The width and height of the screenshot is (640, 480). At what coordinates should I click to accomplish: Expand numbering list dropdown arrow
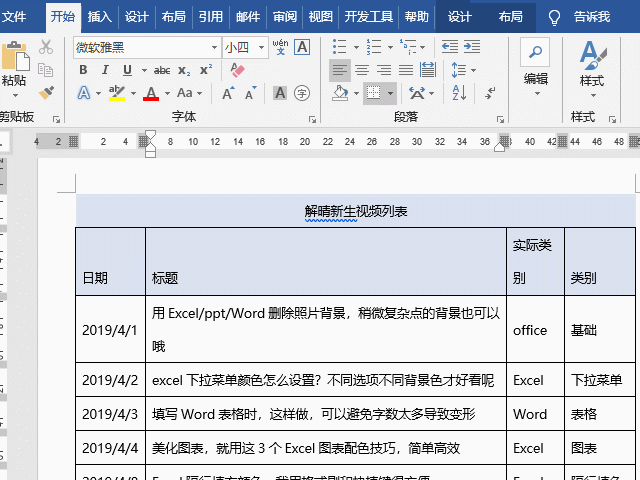coord(390,47)
